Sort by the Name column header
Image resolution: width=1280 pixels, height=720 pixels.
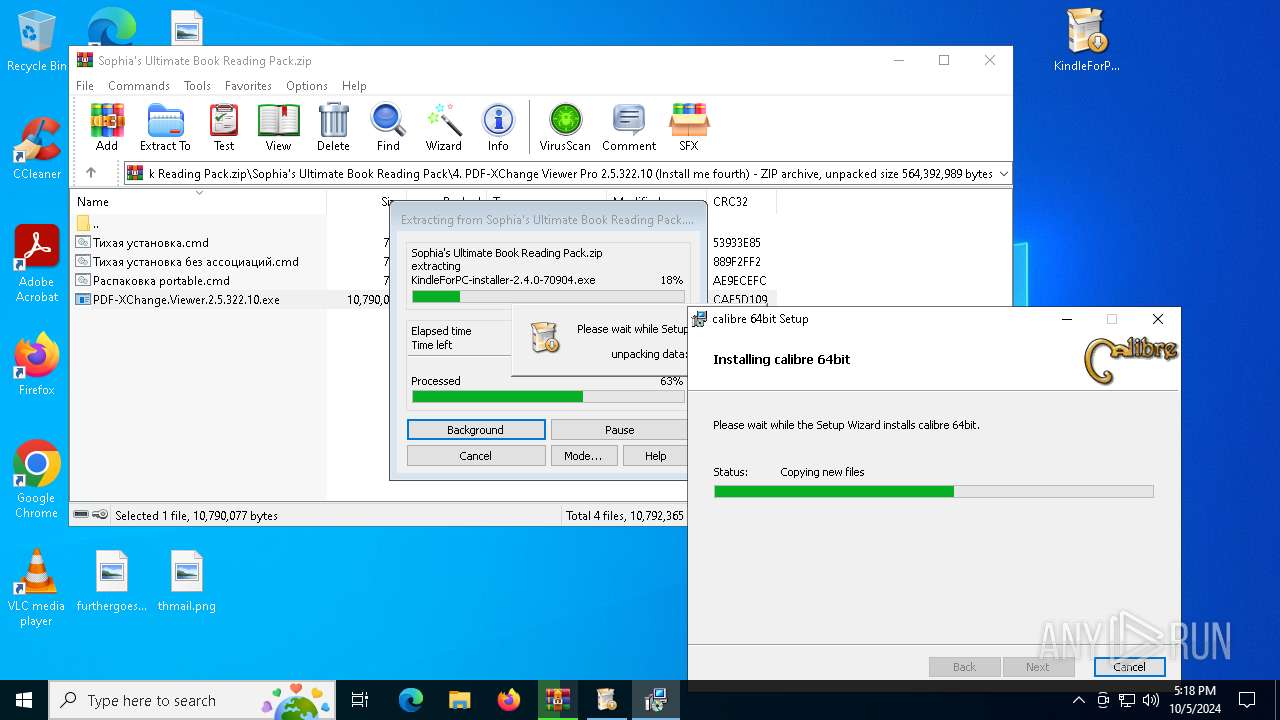pos(198,201)
